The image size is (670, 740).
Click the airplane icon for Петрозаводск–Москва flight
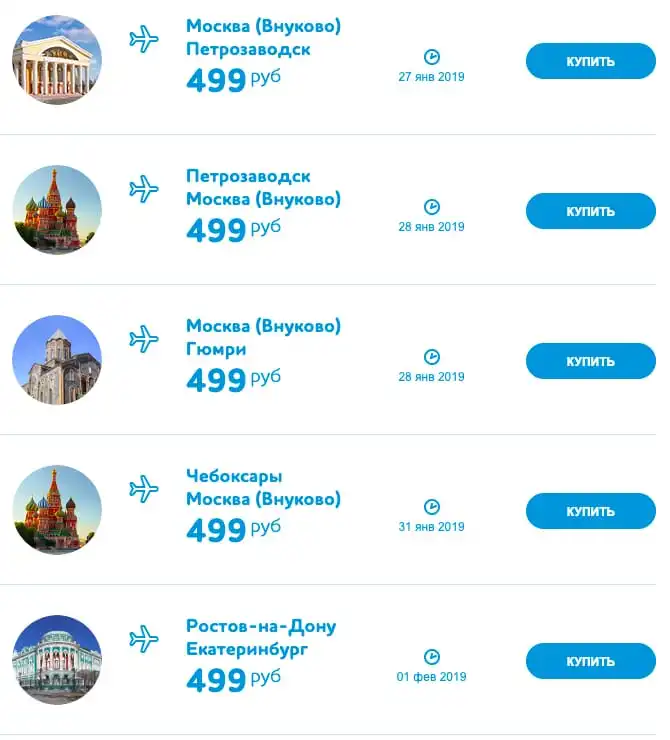click(x=144, y=189)
